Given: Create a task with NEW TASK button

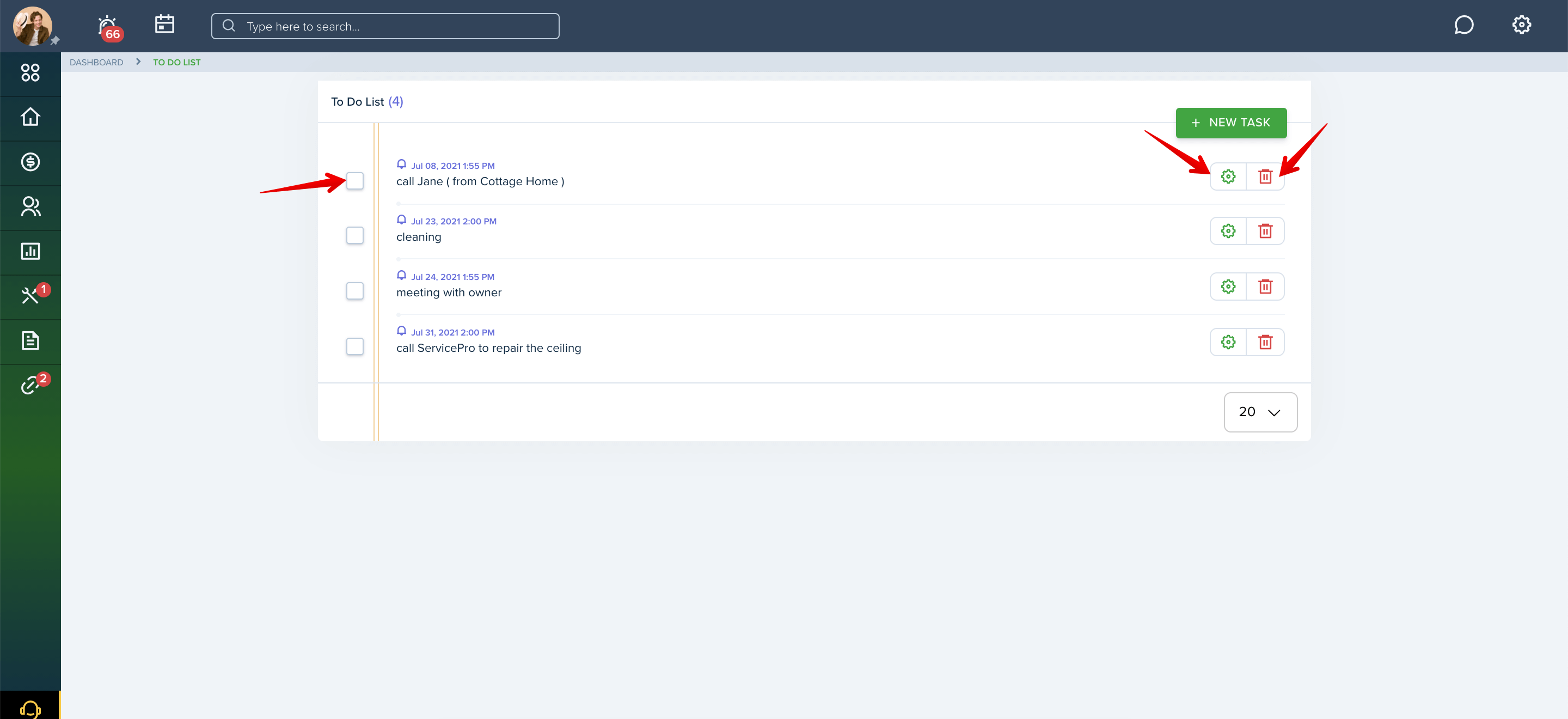Looking at the screenshot, I should pyautogui.click(x=1231, y=123).
